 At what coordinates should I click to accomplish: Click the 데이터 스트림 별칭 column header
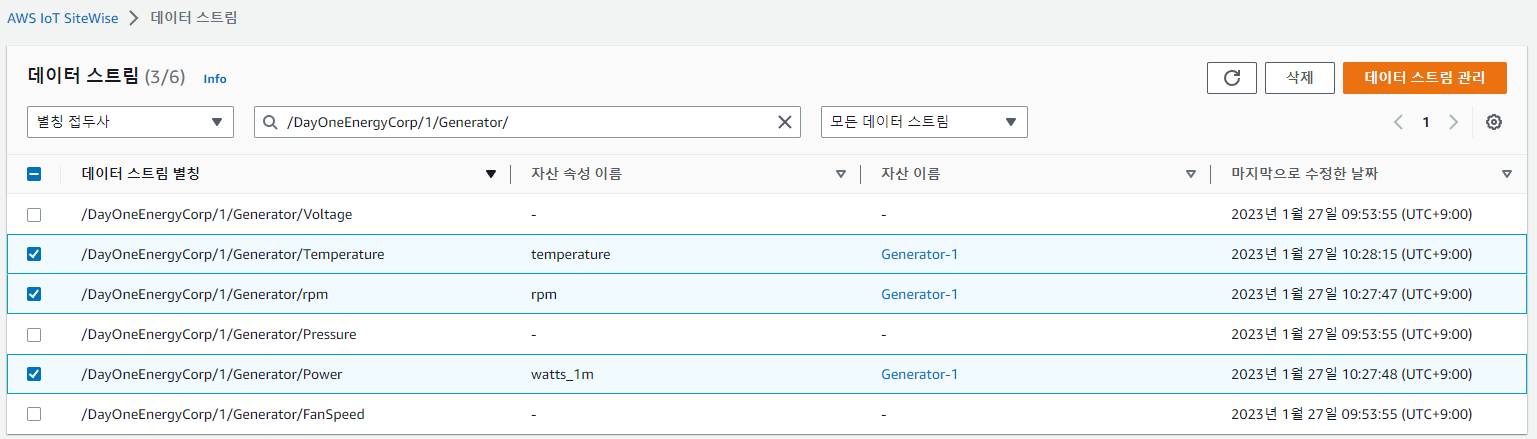pos(141,174)
